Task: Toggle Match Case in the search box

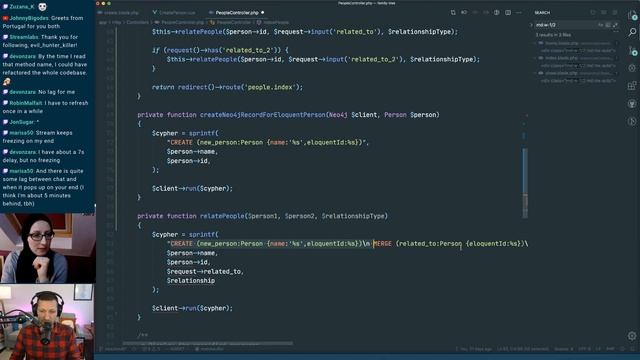Action: [x=600, y=25]
